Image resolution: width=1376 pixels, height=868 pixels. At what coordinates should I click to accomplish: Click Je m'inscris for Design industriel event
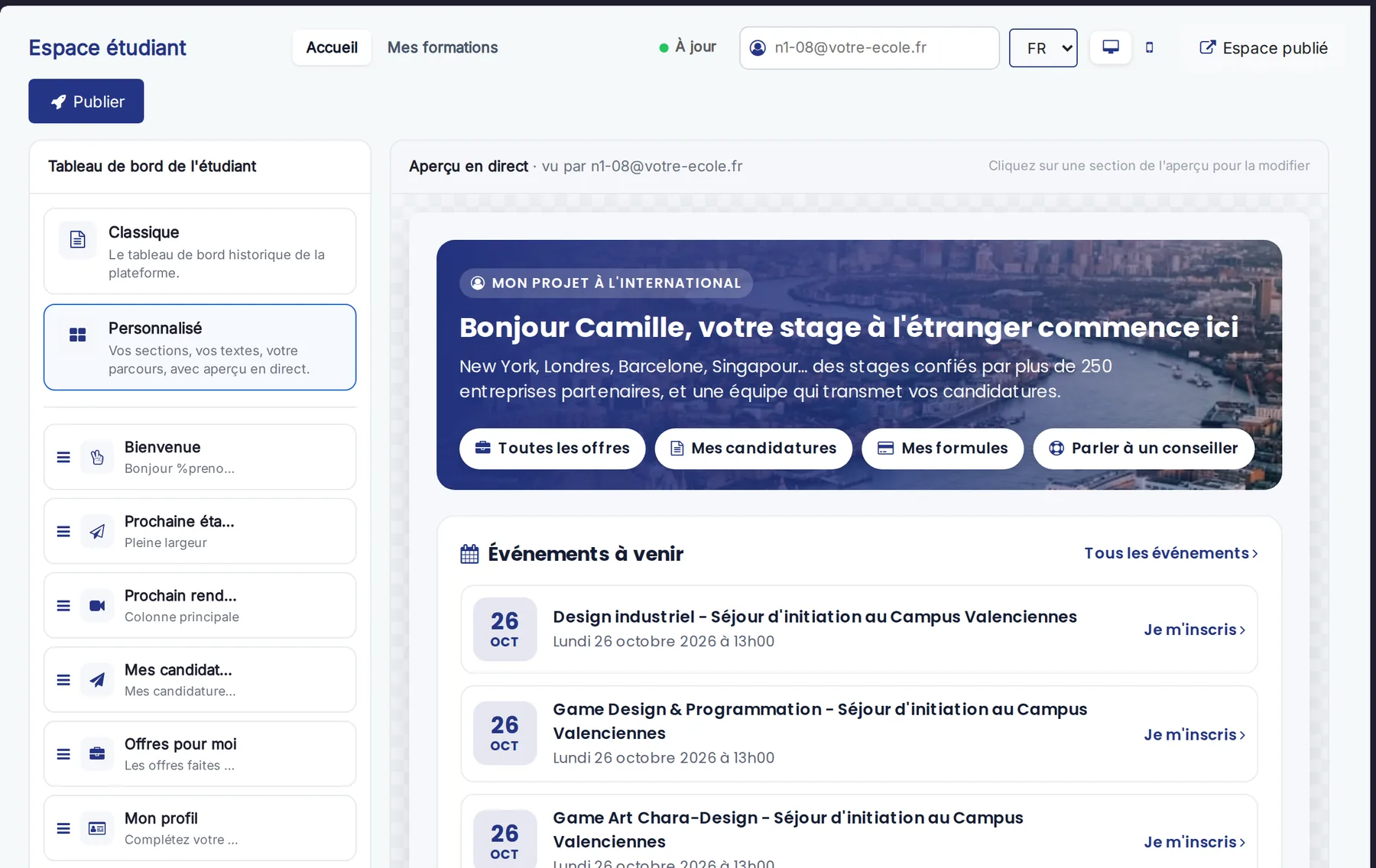click(x=1194, y=630)
